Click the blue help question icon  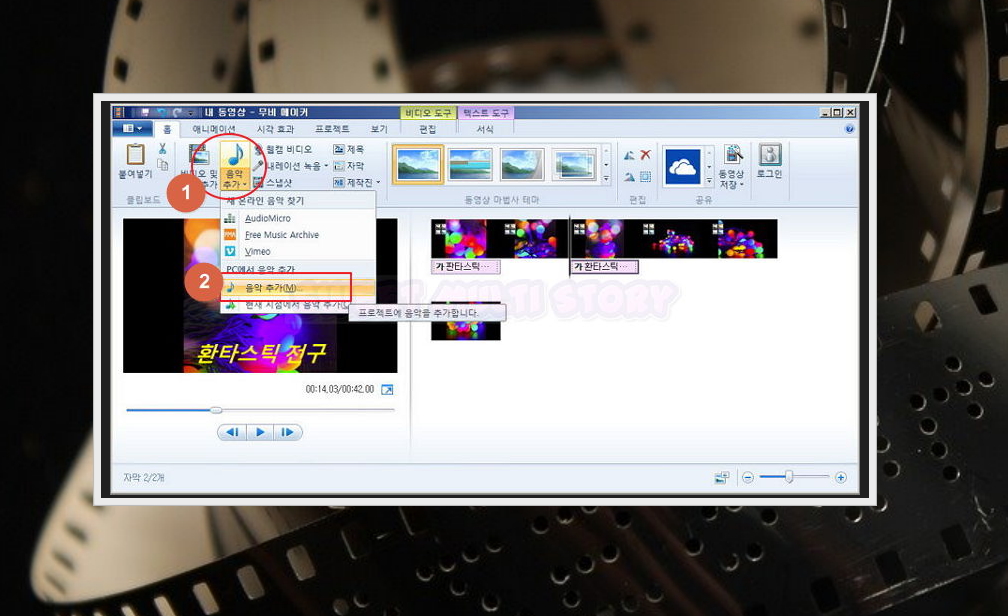[849, 129]
